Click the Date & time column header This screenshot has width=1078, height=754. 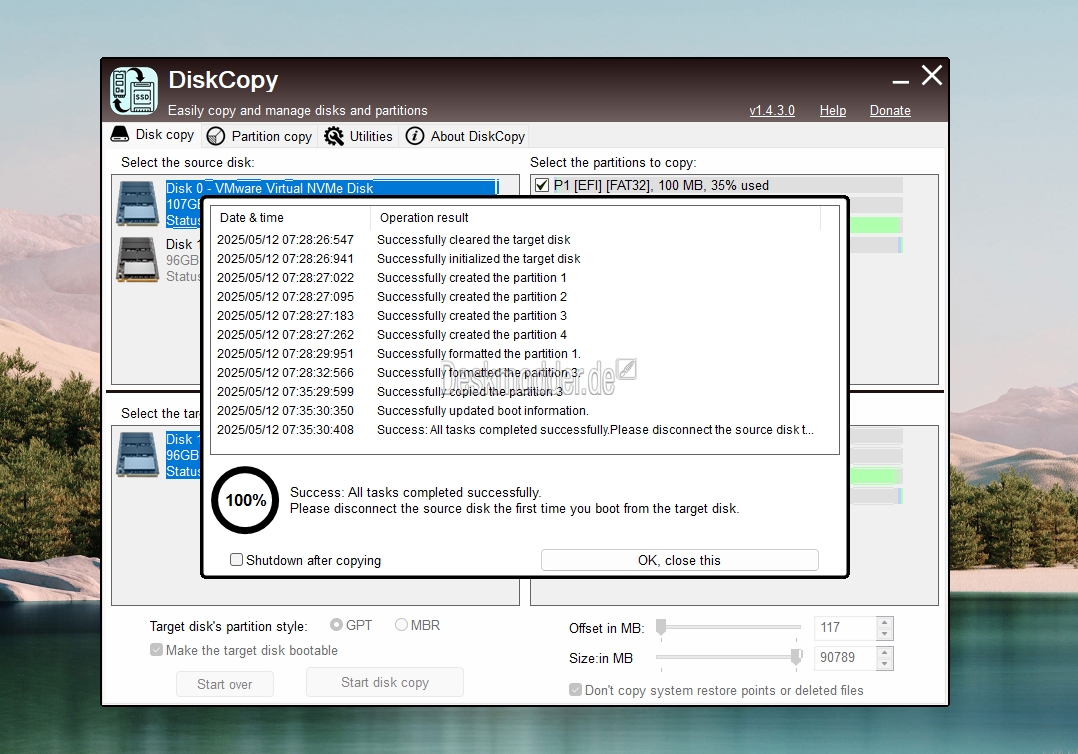tap(291, 218)
